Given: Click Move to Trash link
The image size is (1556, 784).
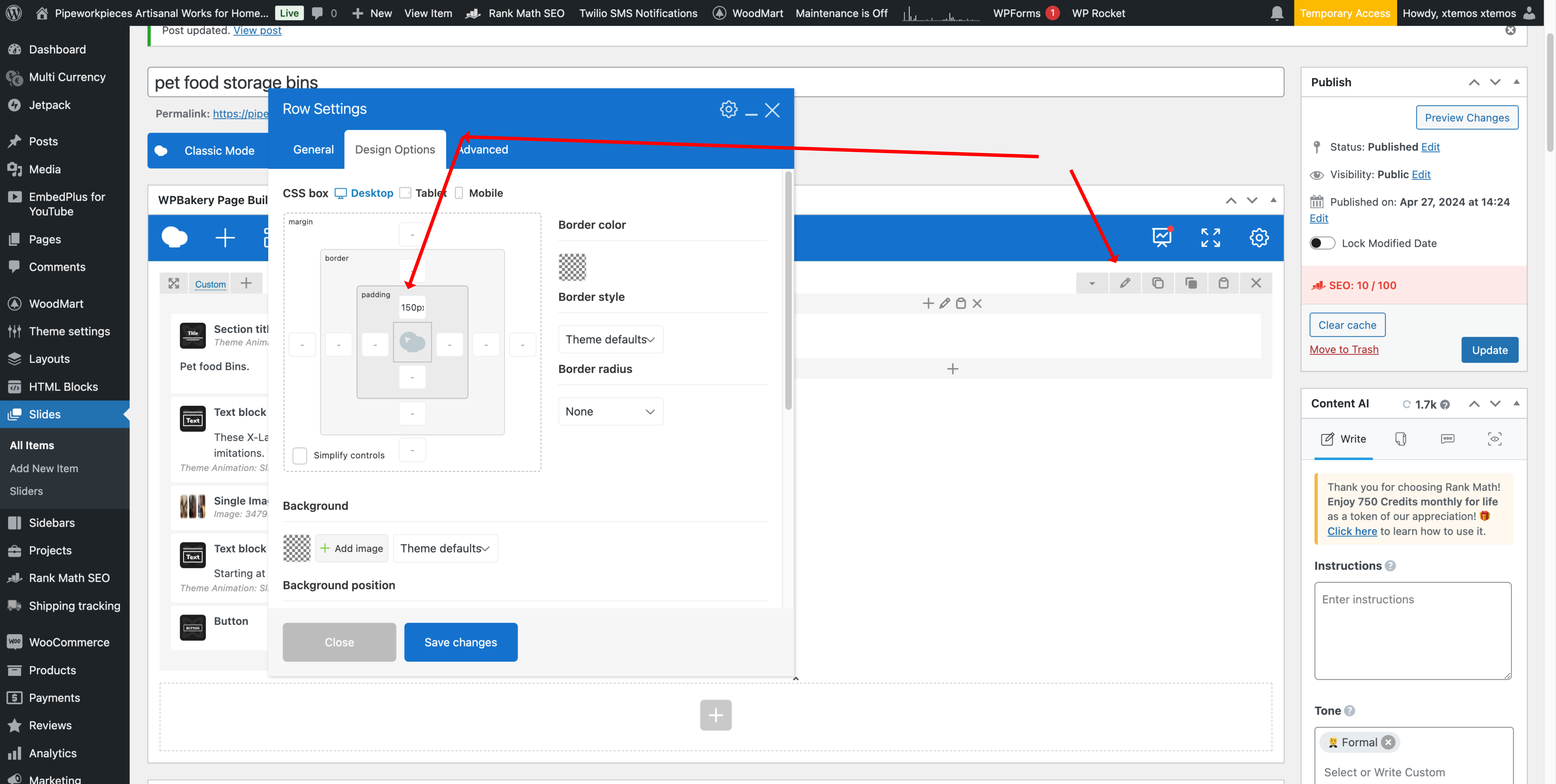Looking at the screenshot, I should [1344, 349].
